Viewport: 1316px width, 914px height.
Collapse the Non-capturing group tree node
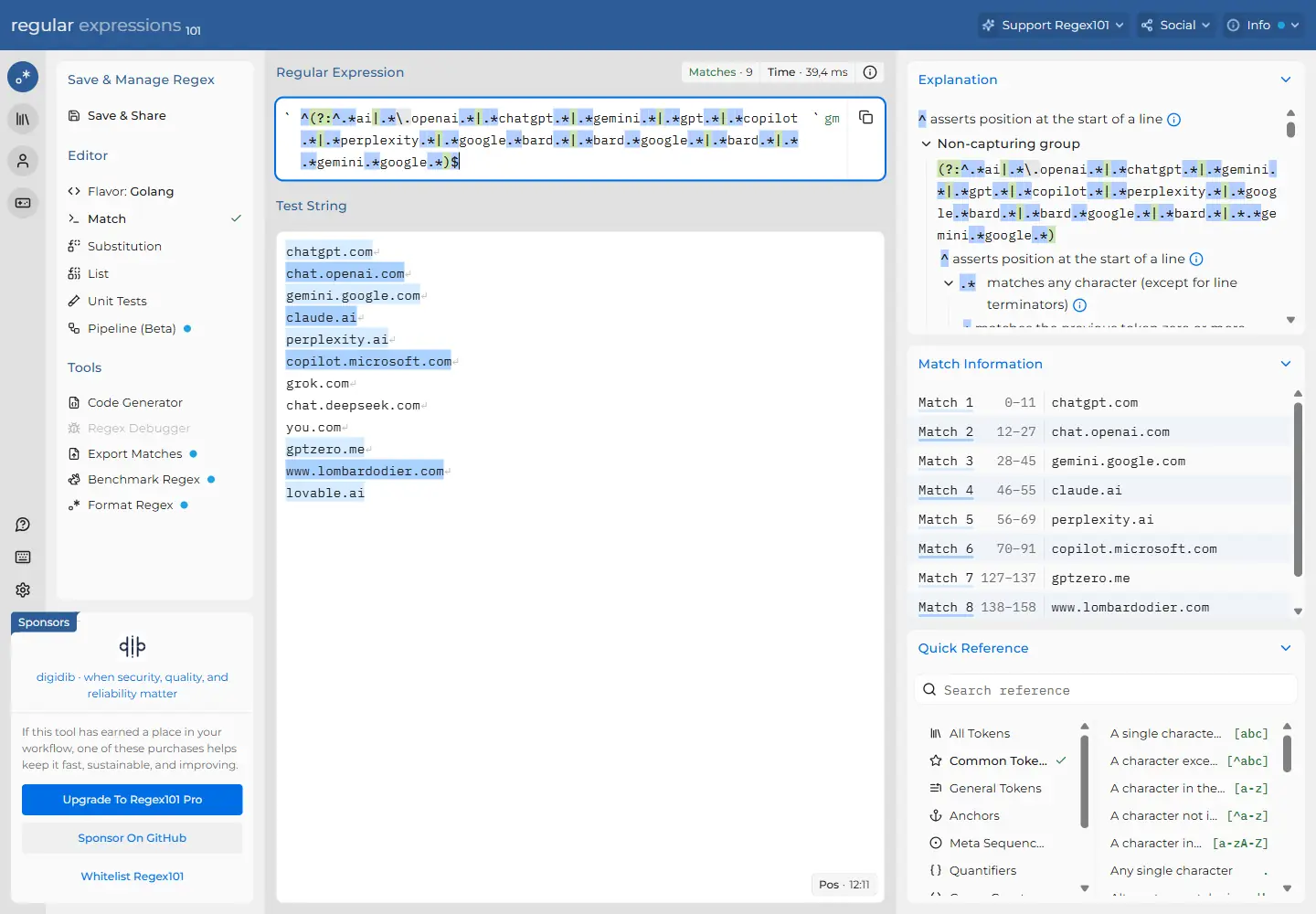point(926,143)
